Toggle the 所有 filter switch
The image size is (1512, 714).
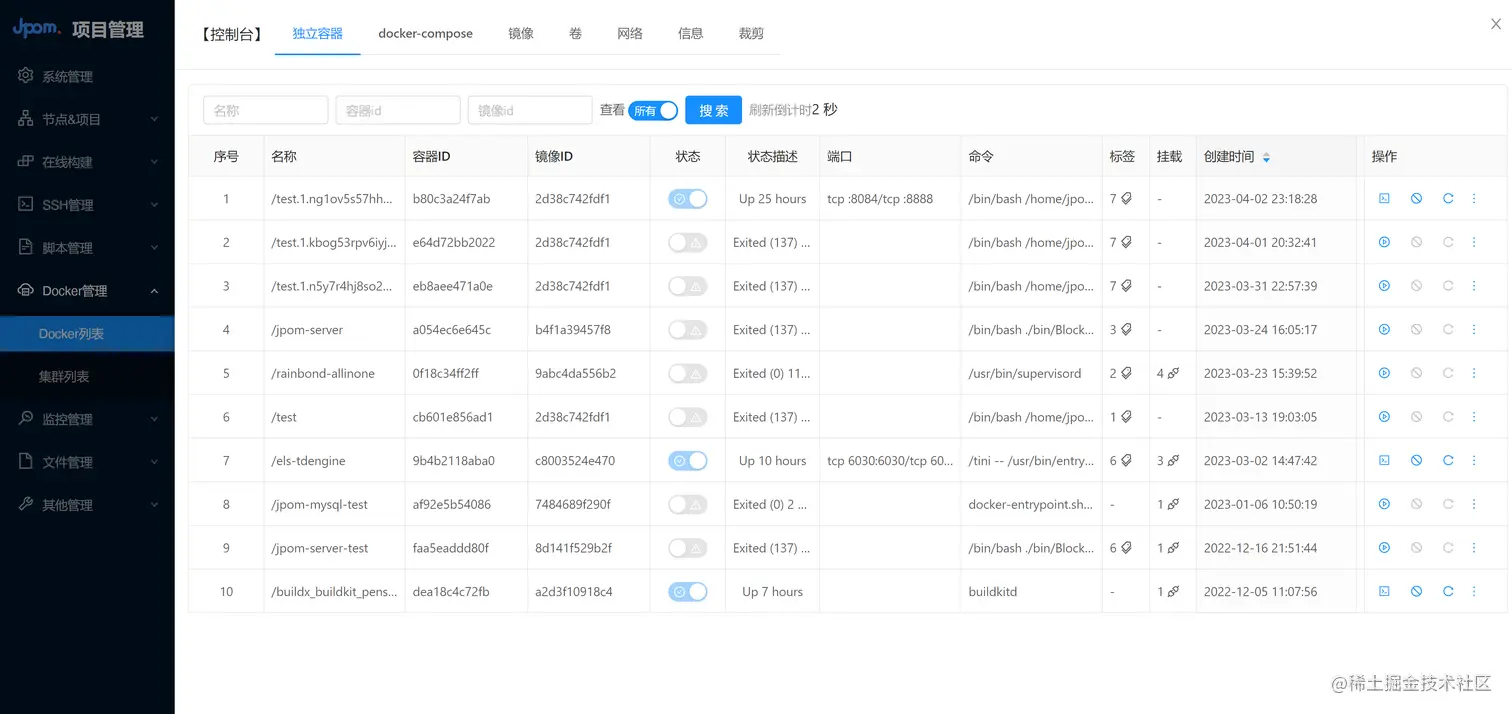coord(654,111)
